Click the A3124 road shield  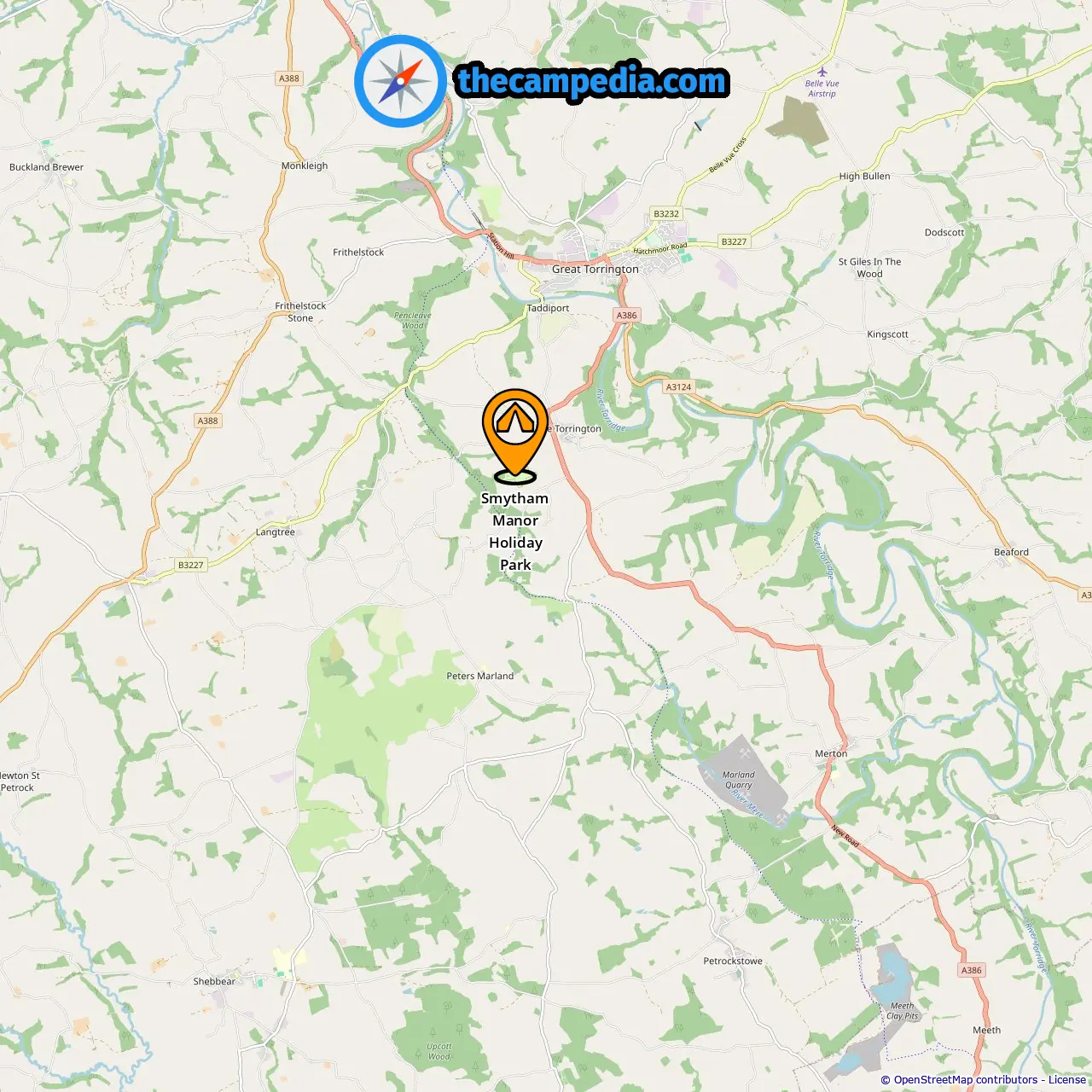pyautogui.click(x=678, y=386)
